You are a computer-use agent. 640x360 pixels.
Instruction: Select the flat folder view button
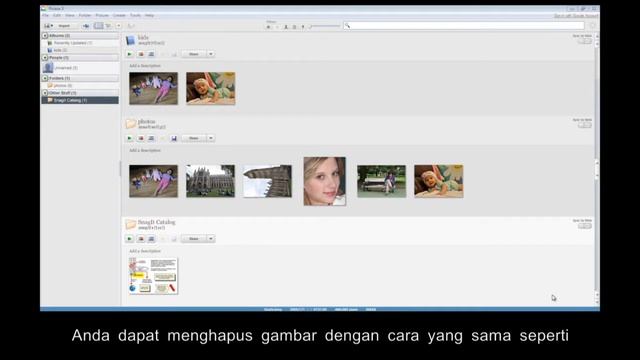(x=98, y=26)
